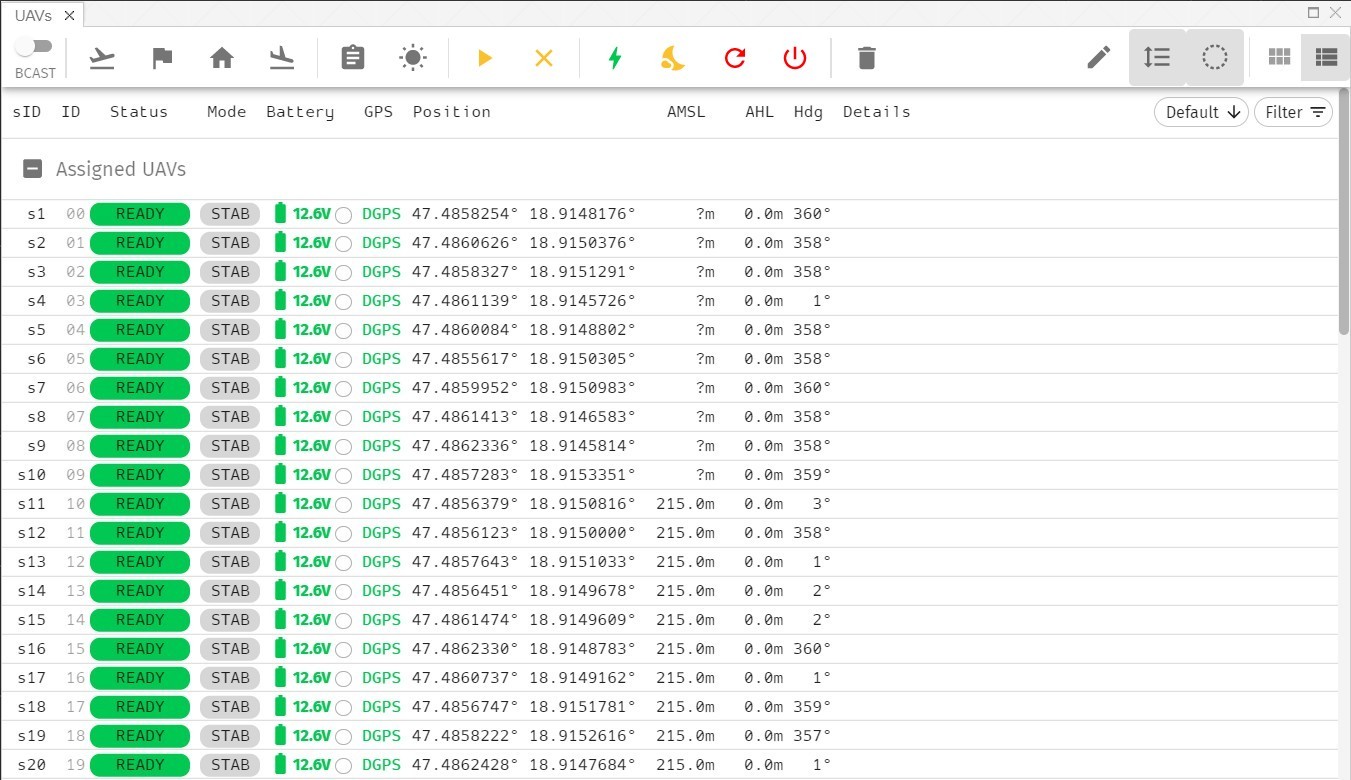Screen dimensions: 1351x780
Task: Select the return-to-home icon
Action: 222,58
